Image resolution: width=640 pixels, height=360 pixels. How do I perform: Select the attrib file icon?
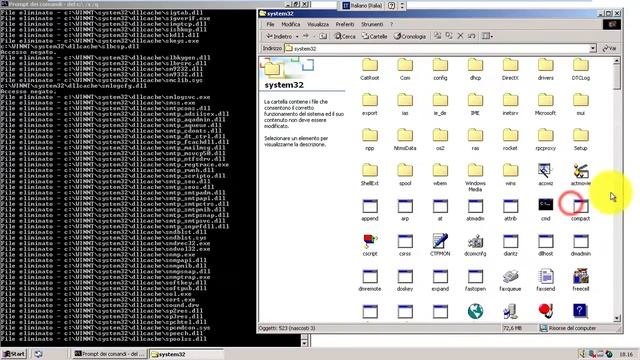(510, 209)
